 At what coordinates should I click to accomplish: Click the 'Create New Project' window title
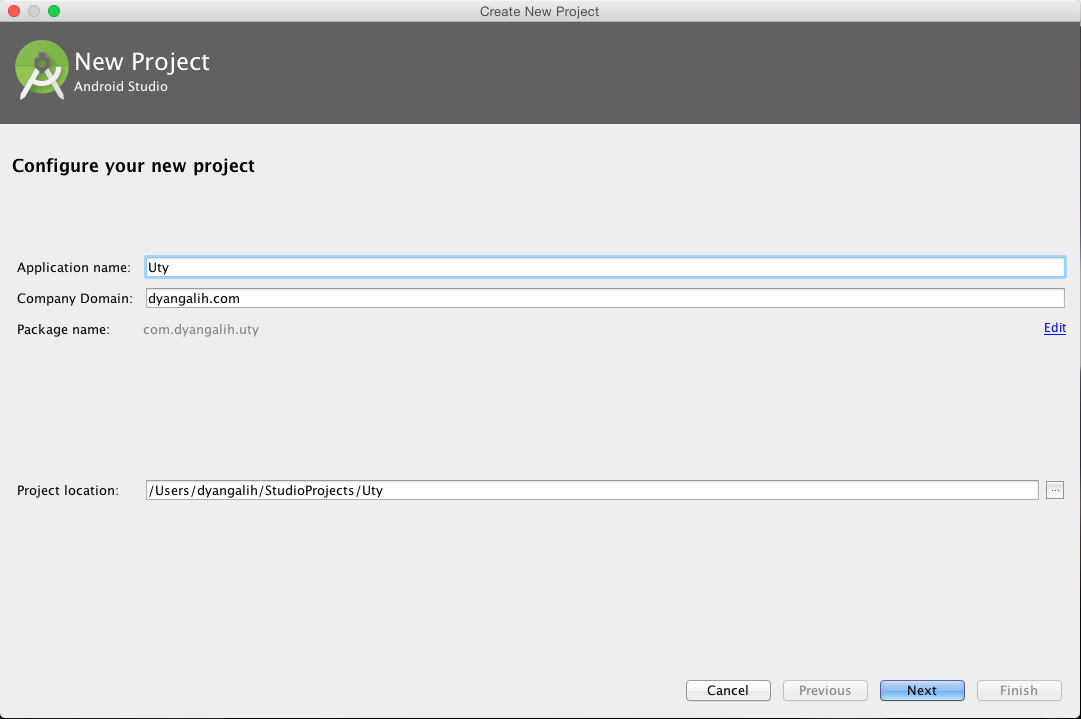pos(539,11)
